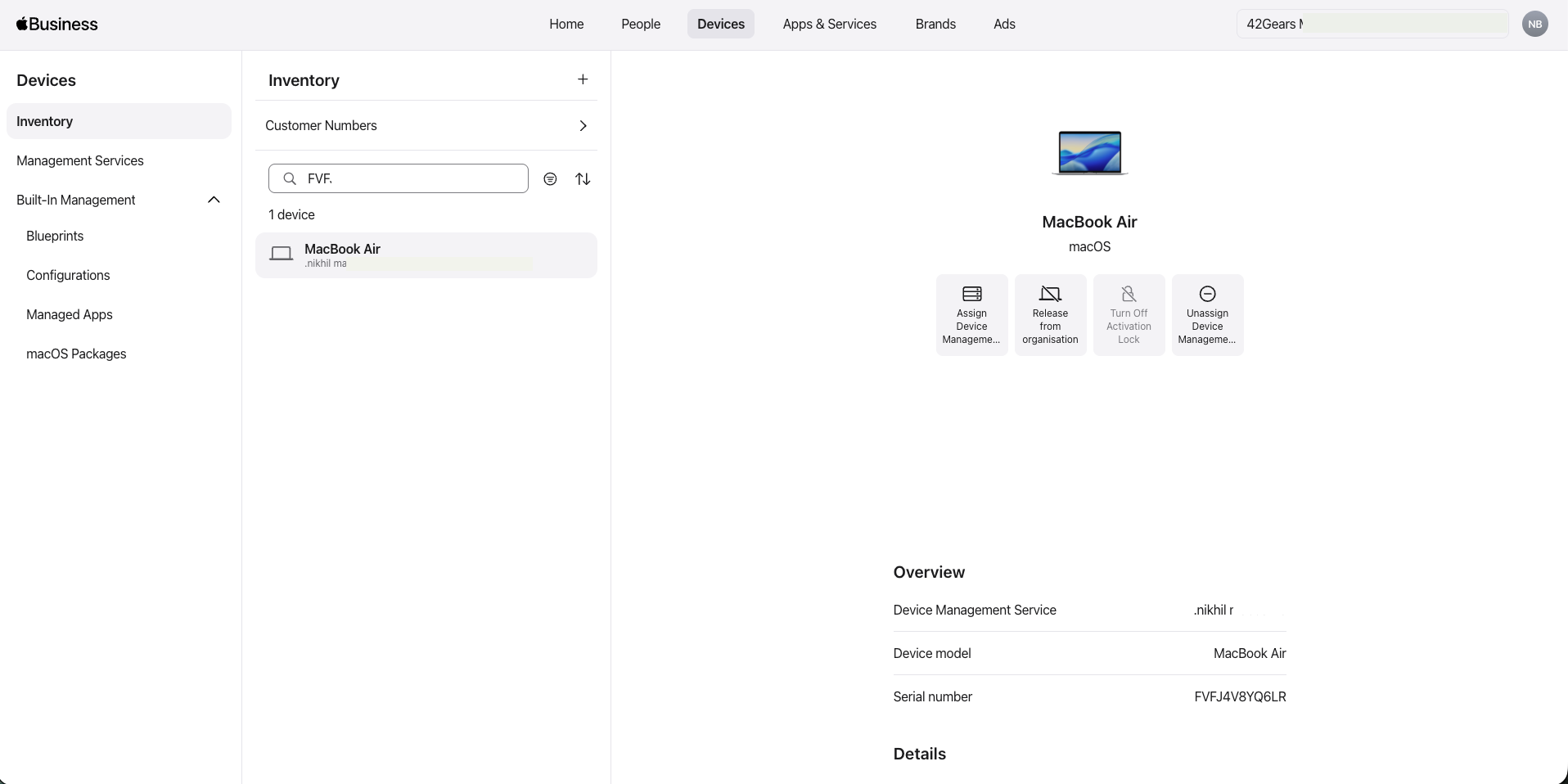Open the 42Gears organisation selector
The height and width of the screenshot is (784, 1568).
click(x=1372, y=24)
